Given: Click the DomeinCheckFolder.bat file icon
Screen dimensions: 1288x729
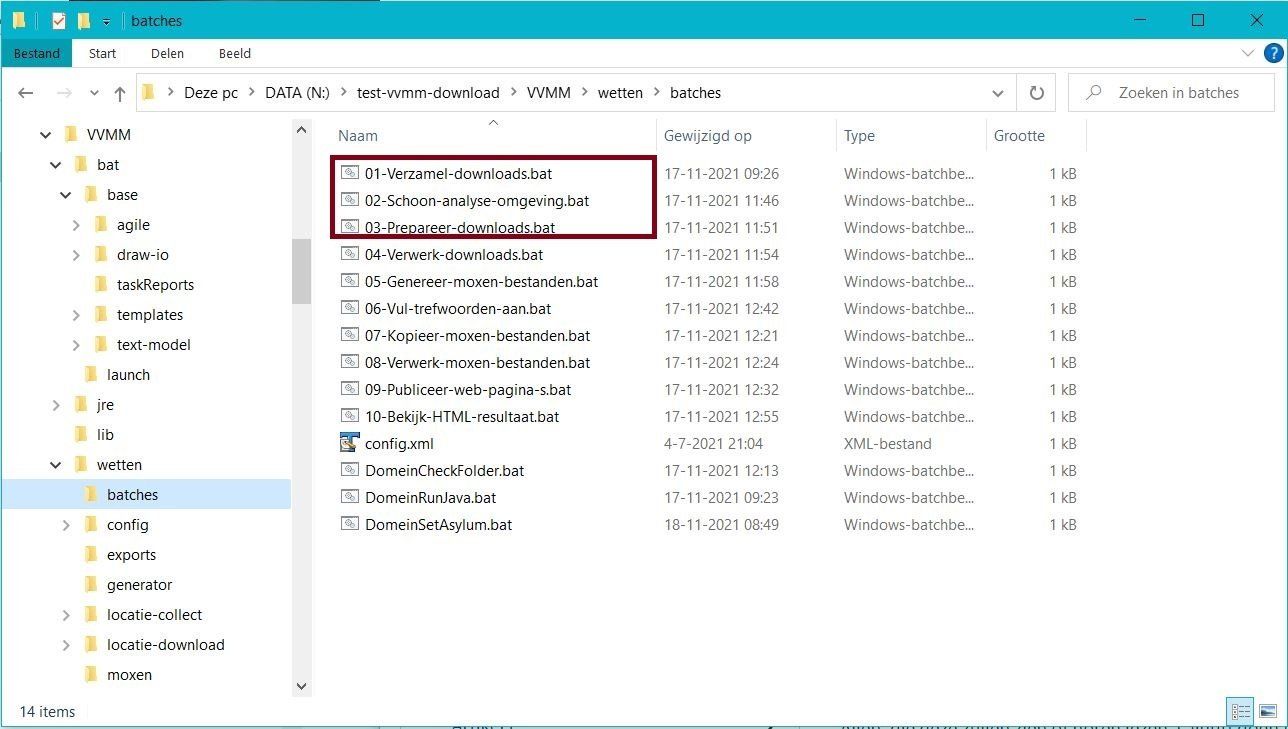Looking at the screenshot, I should click(349, 470).
